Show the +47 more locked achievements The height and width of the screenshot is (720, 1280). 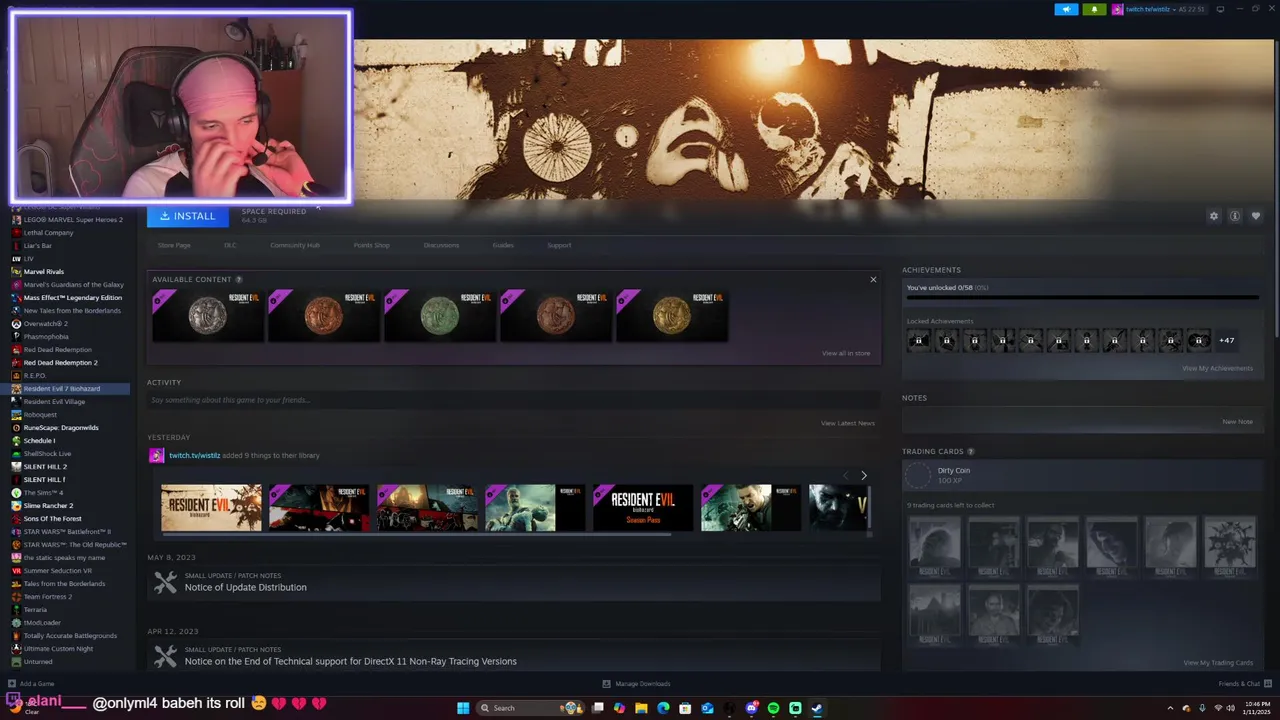[x=1226, y=341]
